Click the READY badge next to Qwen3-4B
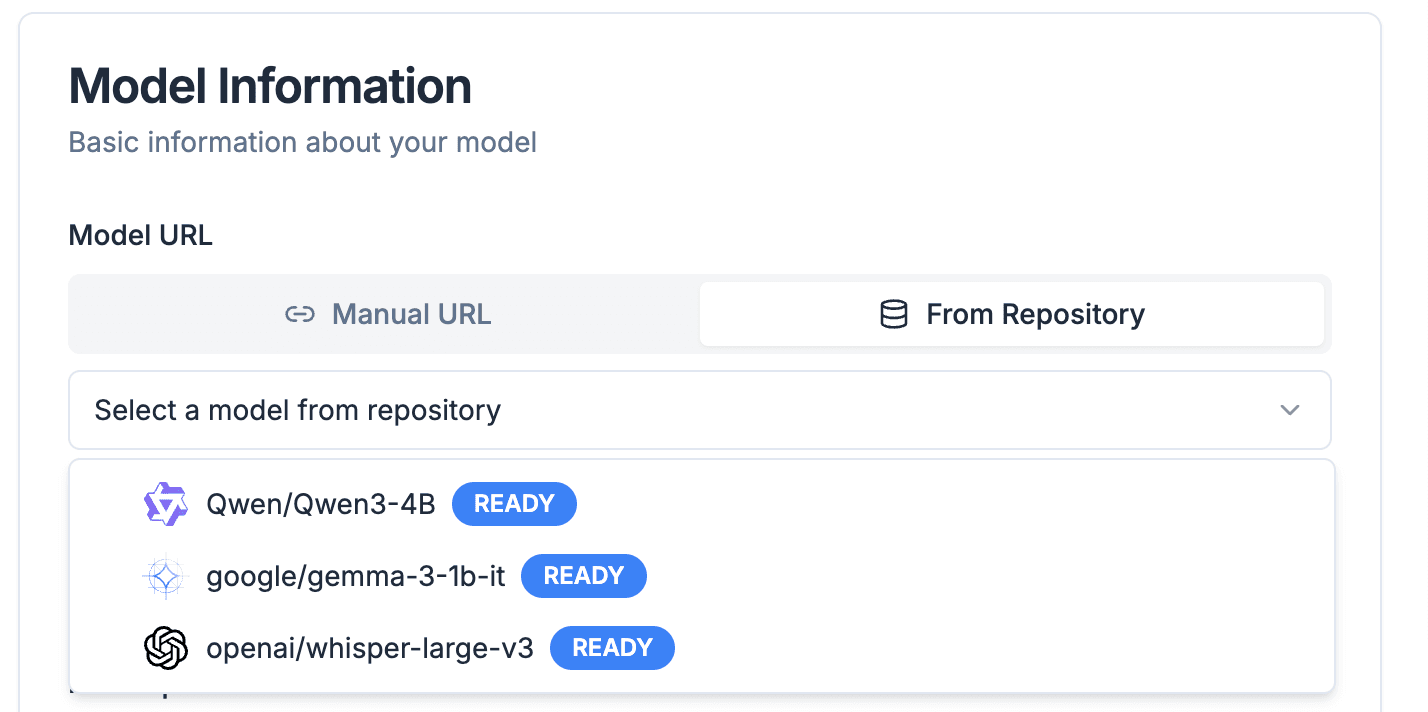The height and width of the screenshot is (712, 1428). tap(514, 504)
